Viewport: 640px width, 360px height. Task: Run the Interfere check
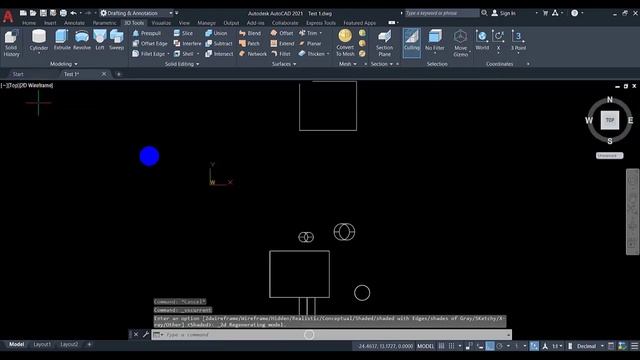187,43
